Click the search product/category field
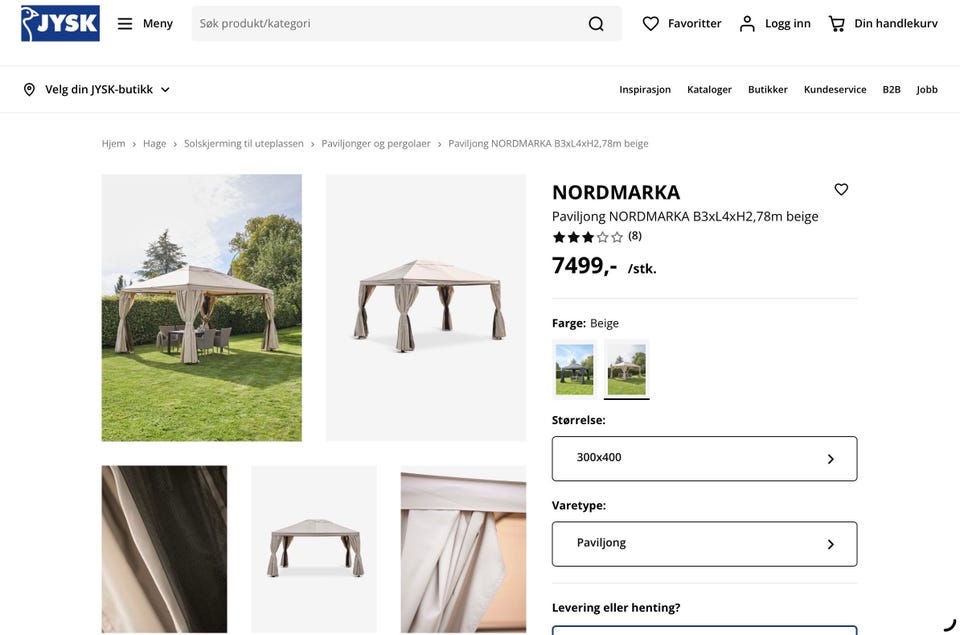The width and height of the screenshot is (960, 635). click(x=389, y=23)
